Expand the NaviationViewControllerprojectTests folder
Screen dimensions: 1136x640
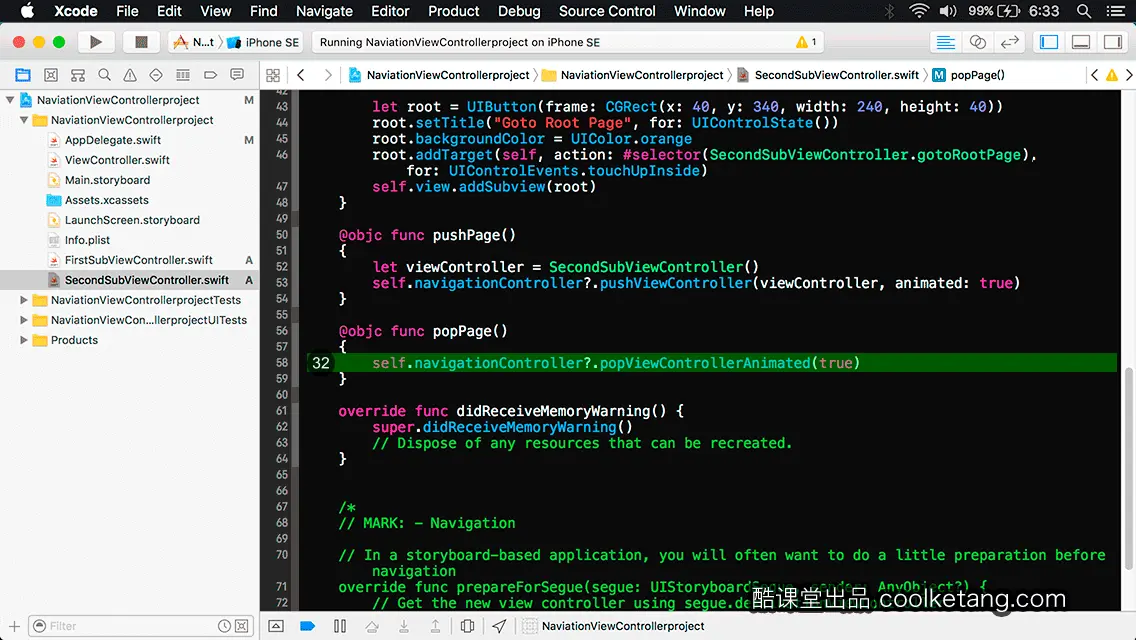24,299
